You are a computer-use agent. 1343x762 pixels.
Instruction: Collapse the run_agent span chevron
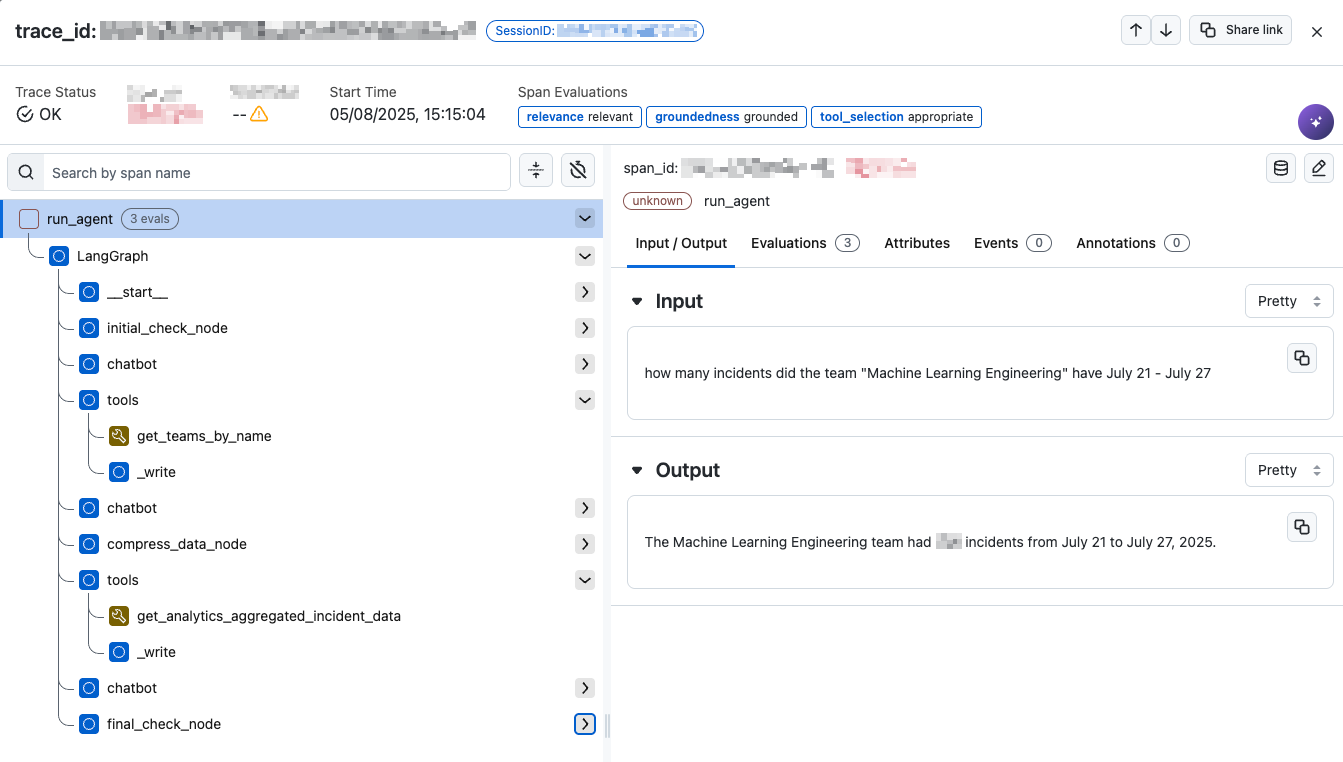coord(585,218)
